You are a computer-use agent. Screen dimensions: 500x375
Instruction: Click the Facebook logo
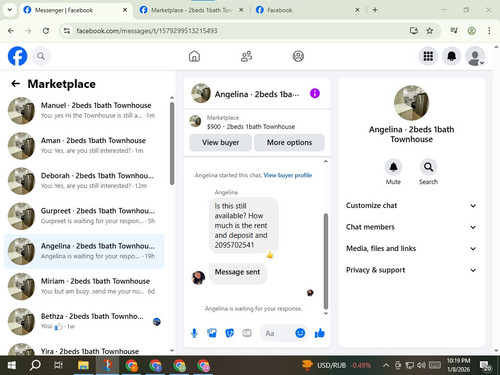pyautogui.click(x=17, y=56)
